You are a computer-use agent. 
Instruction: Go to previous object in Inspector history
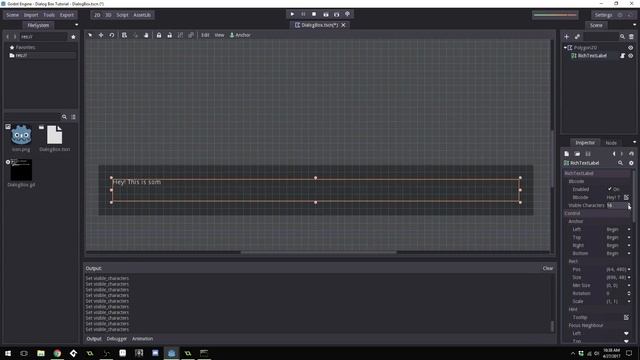point(614,154)
